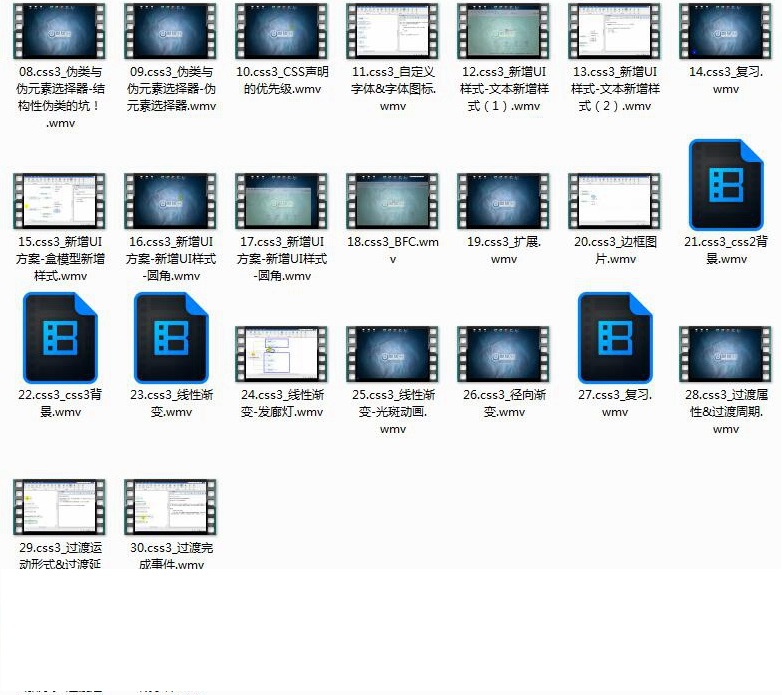Open the 20.css3_边框图片.wmv thumbnail
This screenshot has height=695, width=782.
pos(615,202)
